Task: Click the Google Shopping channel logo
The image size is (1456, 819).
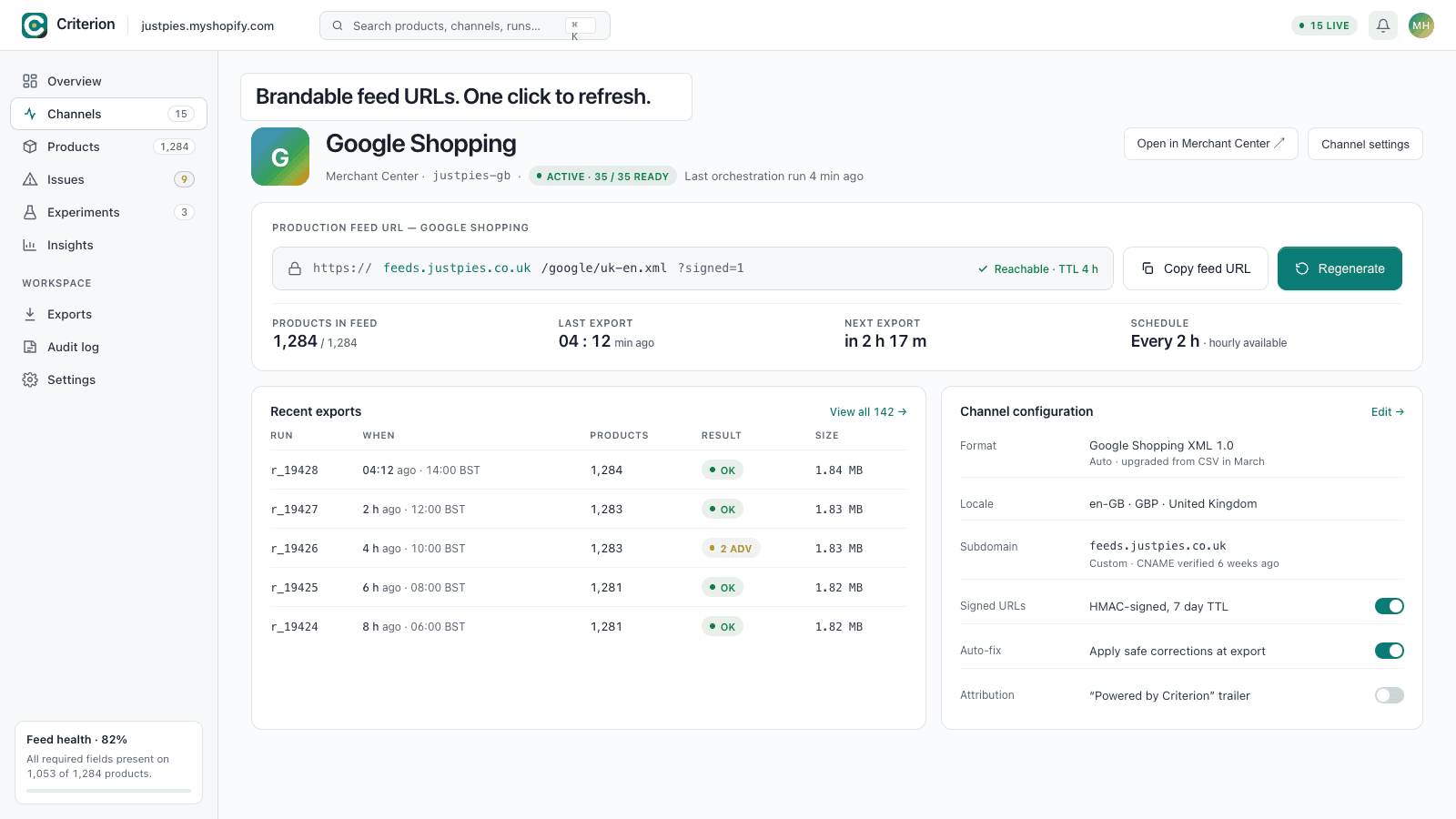Action: (x=280, y=157)
